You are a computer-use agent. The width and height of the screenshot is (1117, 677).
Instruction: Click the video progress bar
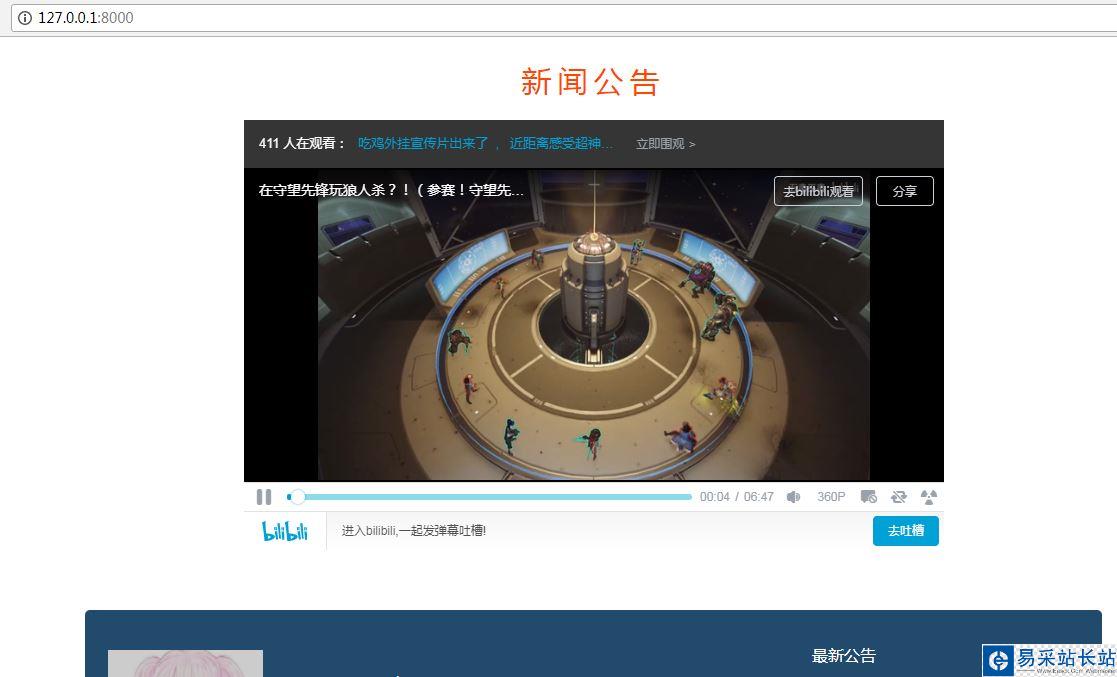(489, 497)
